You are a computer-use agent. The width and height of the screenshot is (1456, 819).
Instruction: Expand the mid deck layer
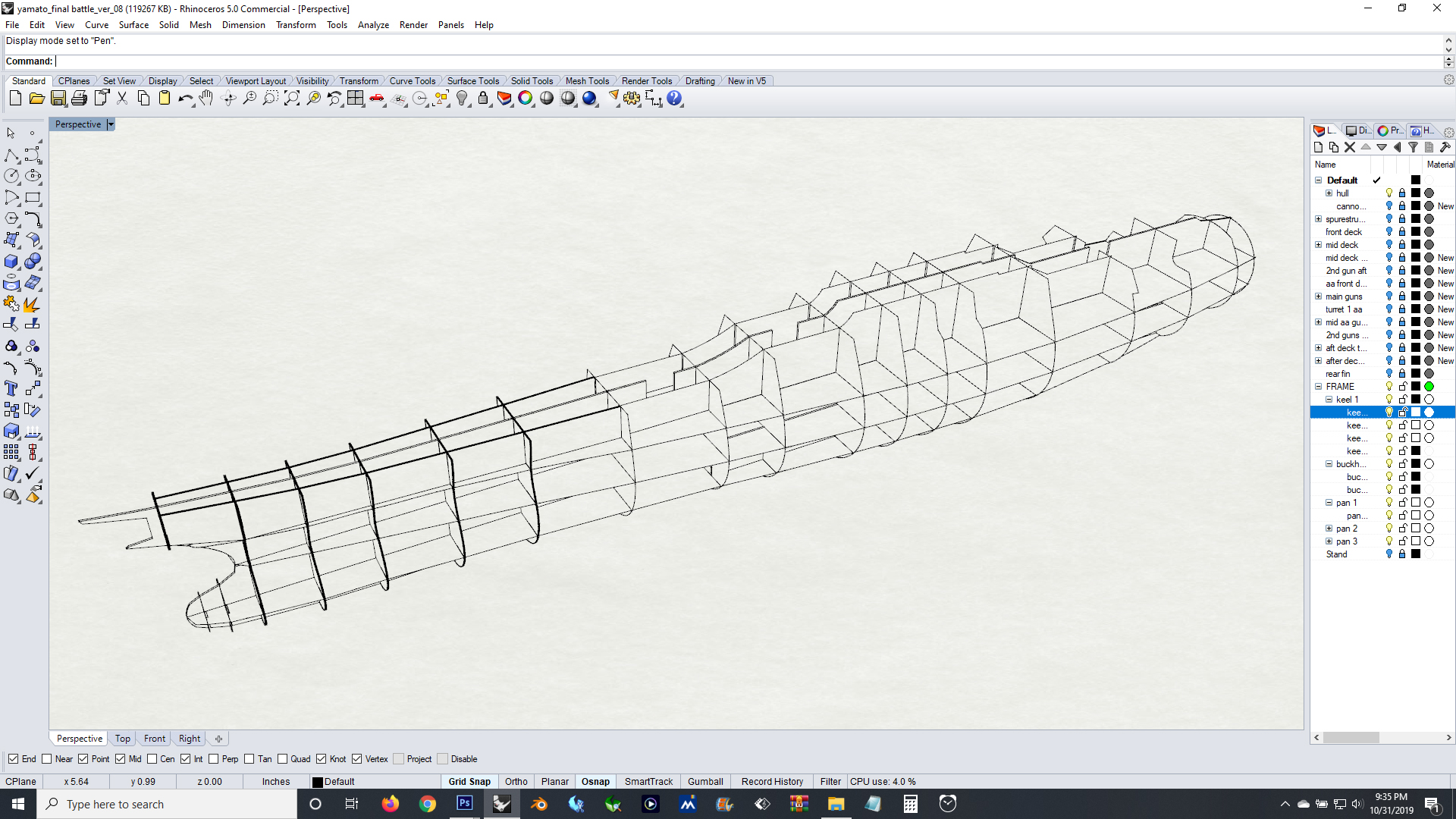(1319, 245)
